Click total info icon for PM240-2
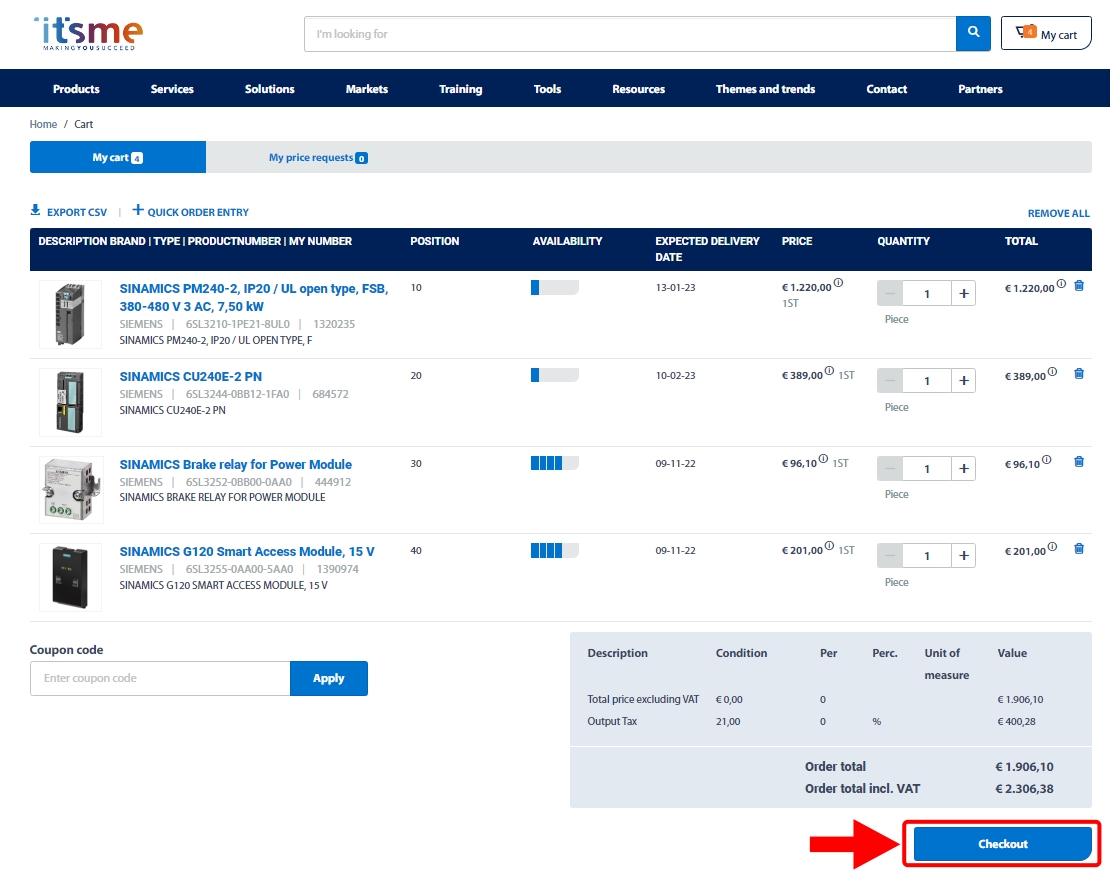 coord(1061,284)
